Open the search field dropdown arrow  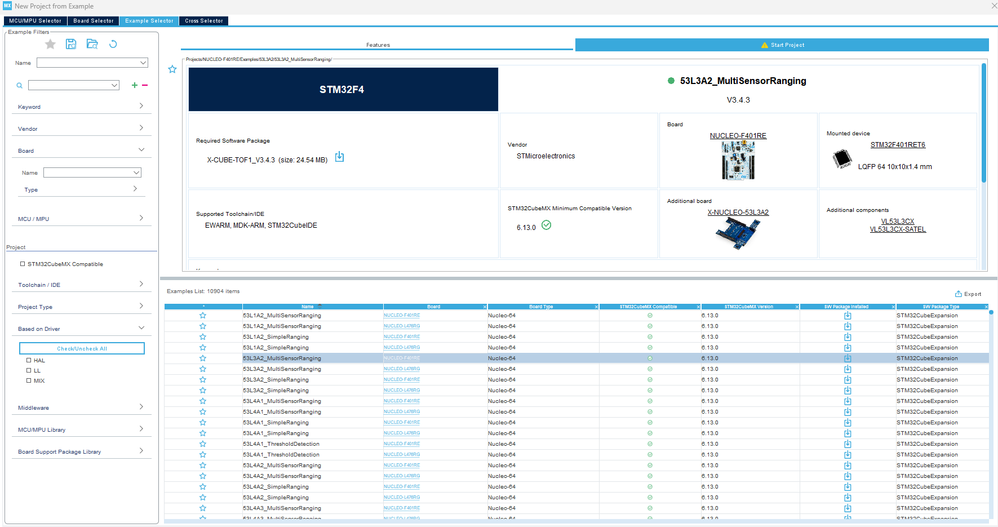(x=115, y=85)
